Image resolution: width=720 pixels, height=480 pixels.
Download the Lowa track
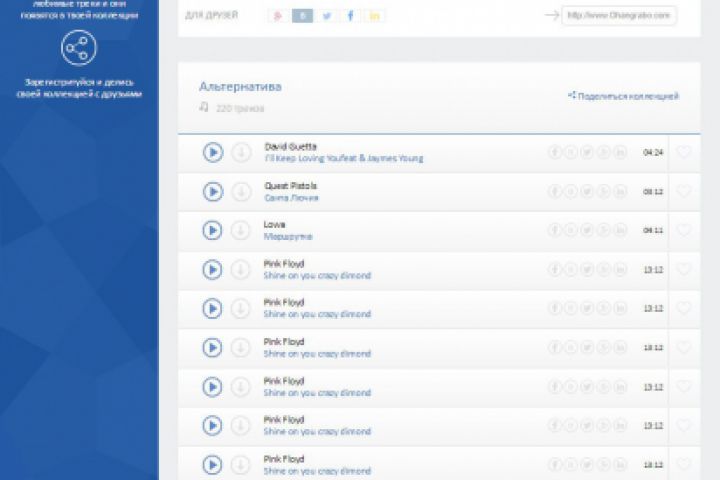point(240,231)
